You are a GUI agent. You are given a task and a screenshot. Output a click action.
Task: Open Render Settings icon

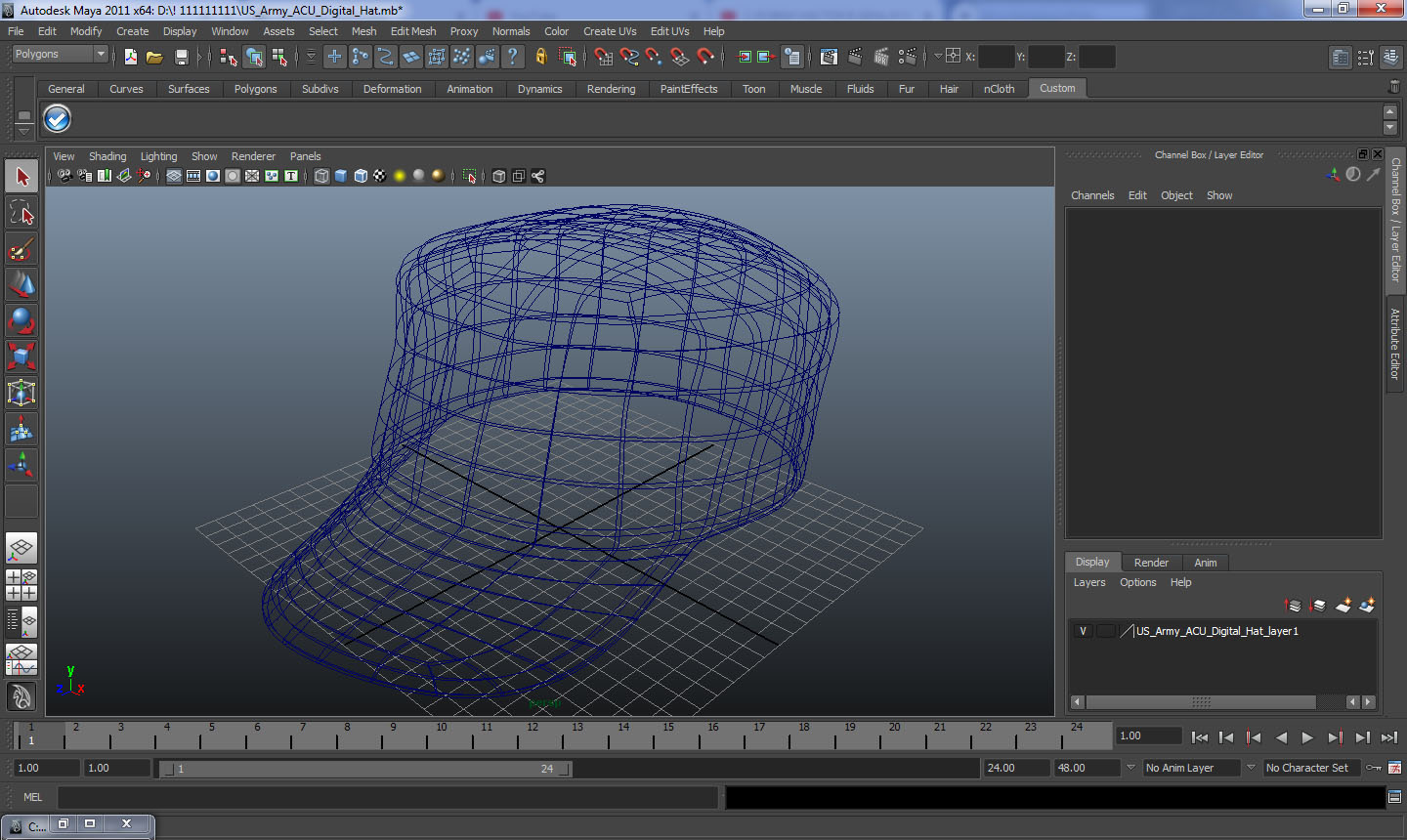click(x=908, y=57)
